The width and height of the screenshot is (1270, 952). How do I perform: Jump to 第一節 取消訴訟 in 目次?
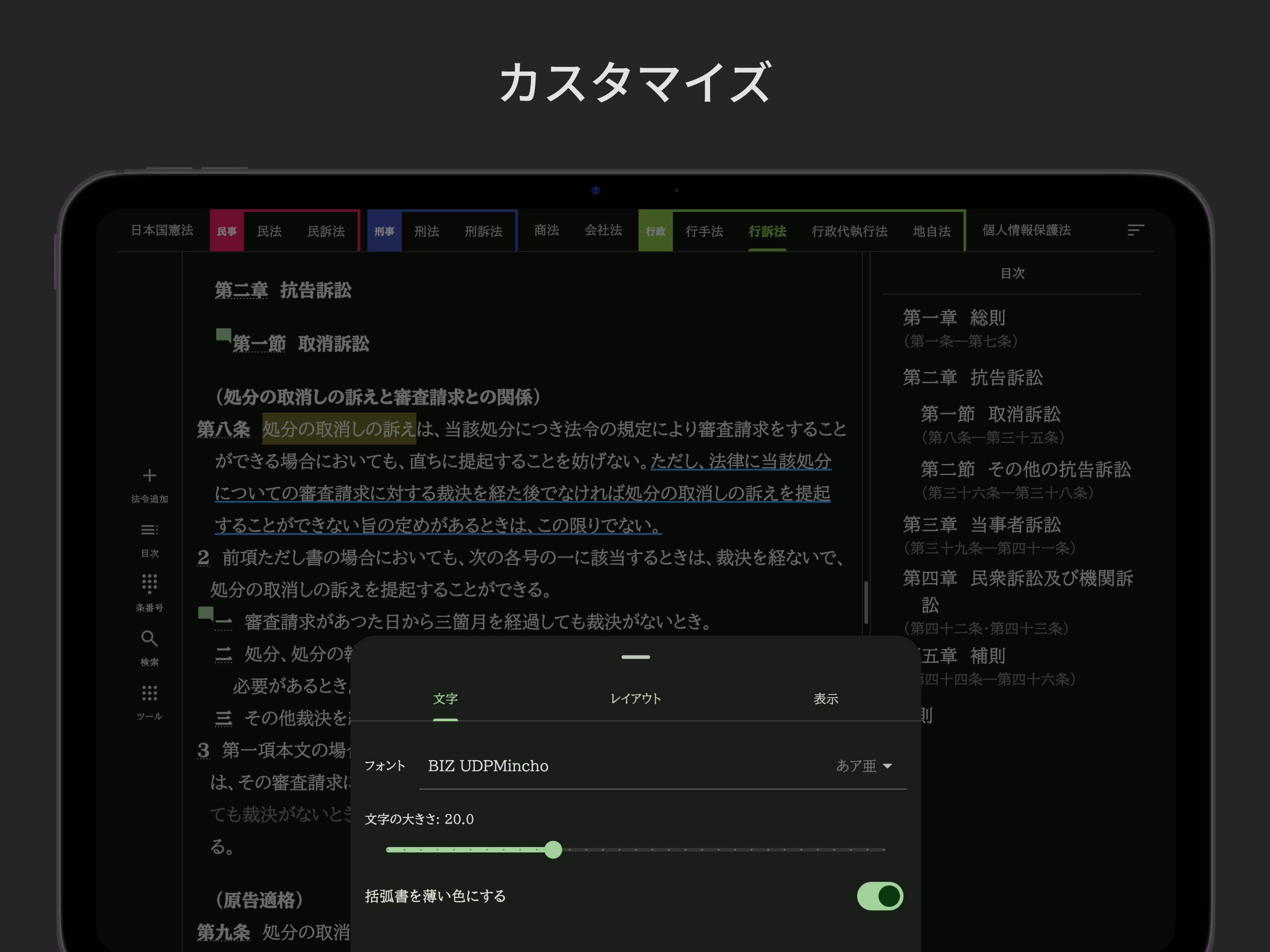pos(991,414)
